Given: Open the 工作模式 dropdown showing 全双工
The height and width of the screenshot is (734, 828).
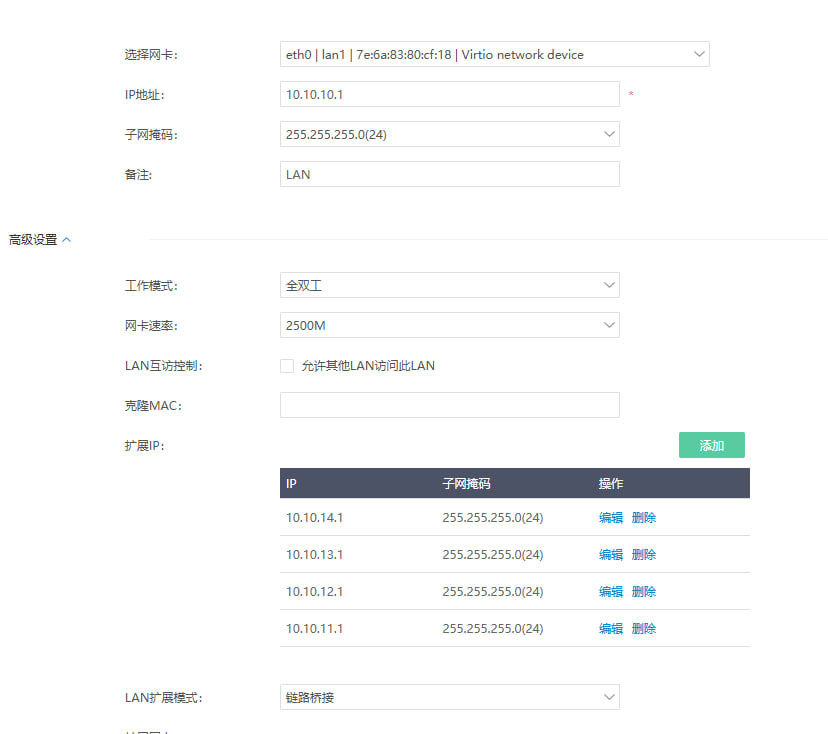Looking at the screenshot, I should (x=449, y=285).
